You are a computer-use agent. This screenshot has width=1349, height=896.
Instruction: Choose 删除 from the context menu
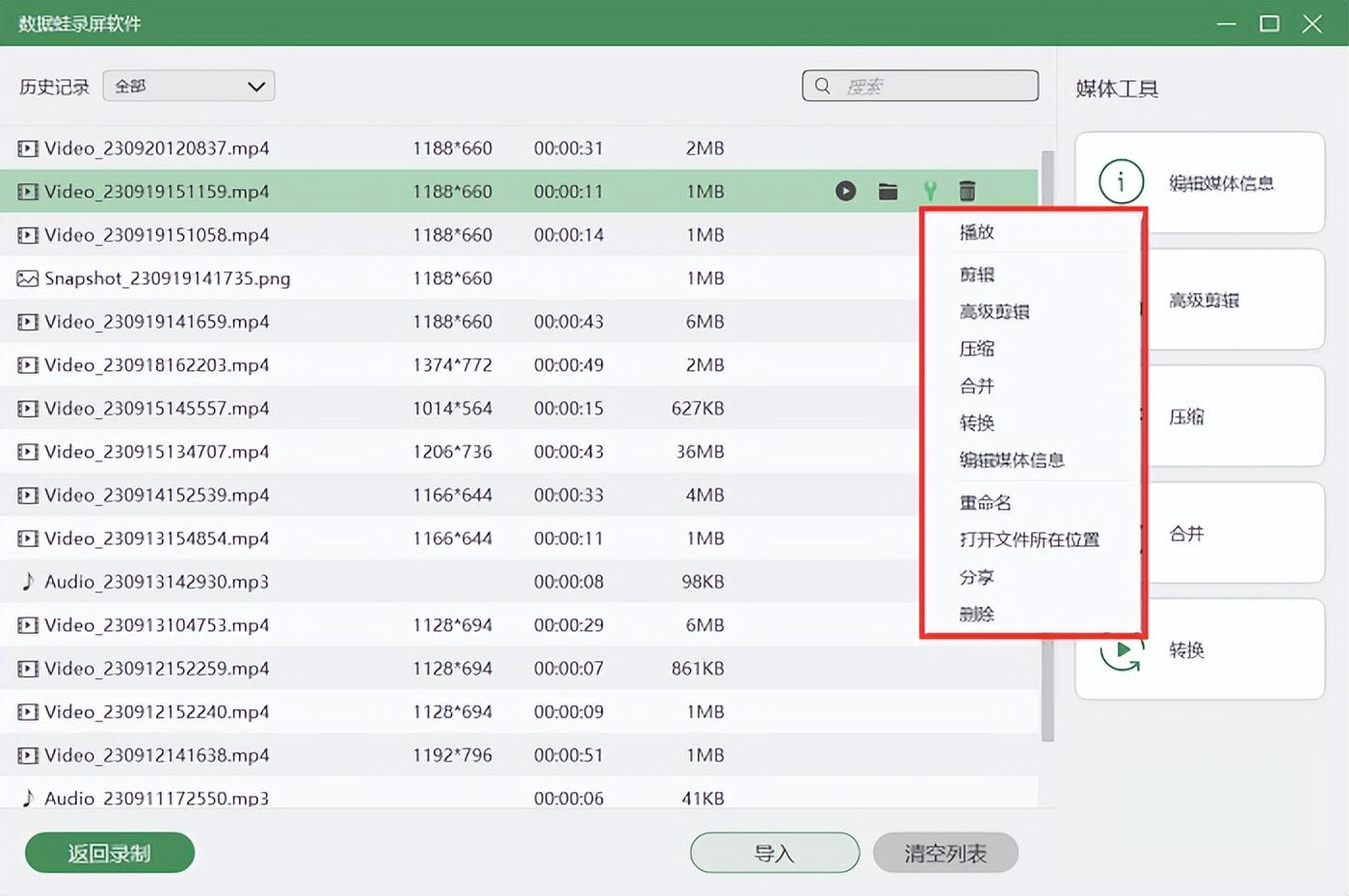[x=976, y=614]
